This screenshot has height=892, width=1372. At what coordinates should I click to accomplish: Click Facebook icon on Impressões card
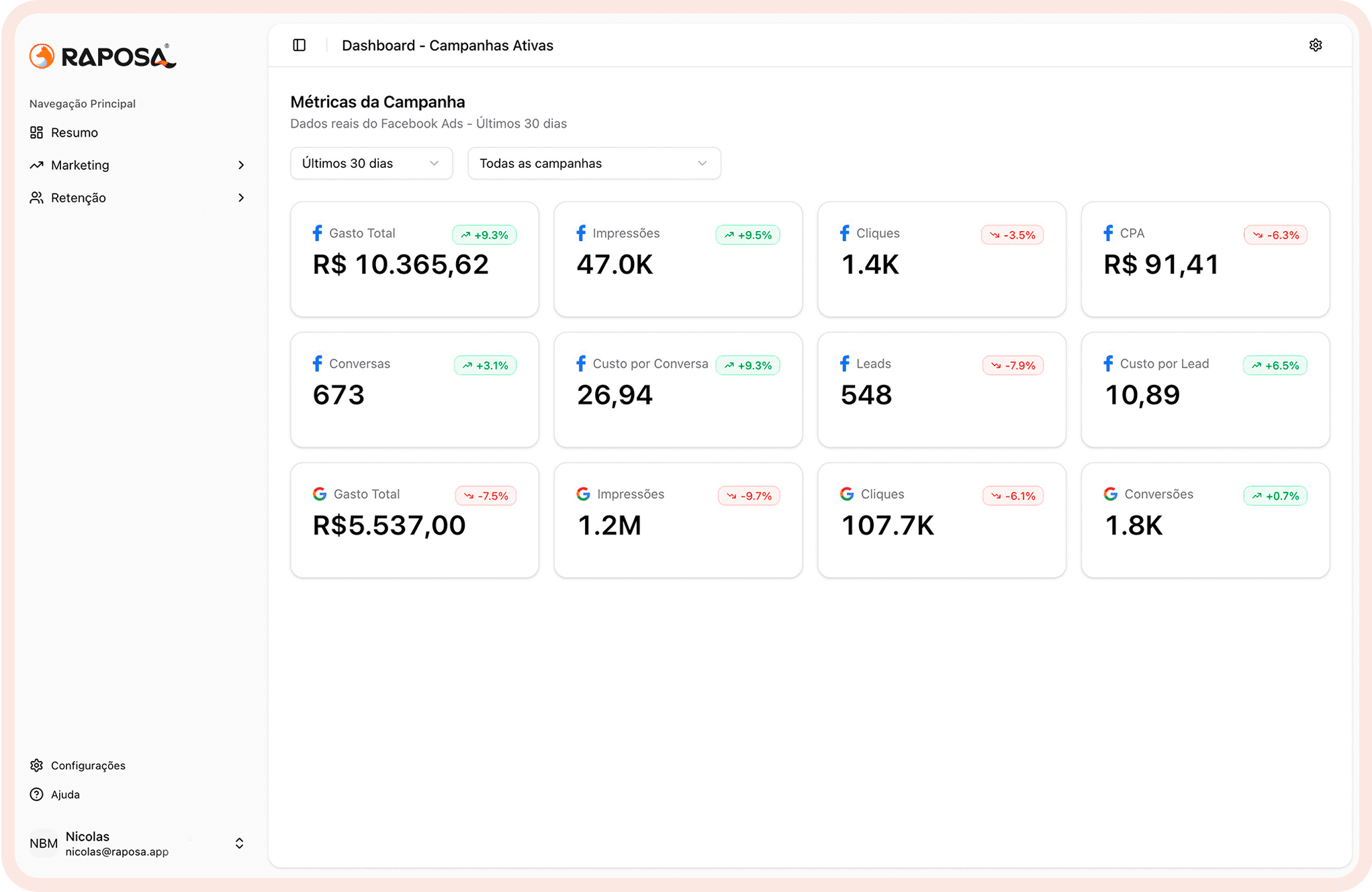[x=581, y=233]
